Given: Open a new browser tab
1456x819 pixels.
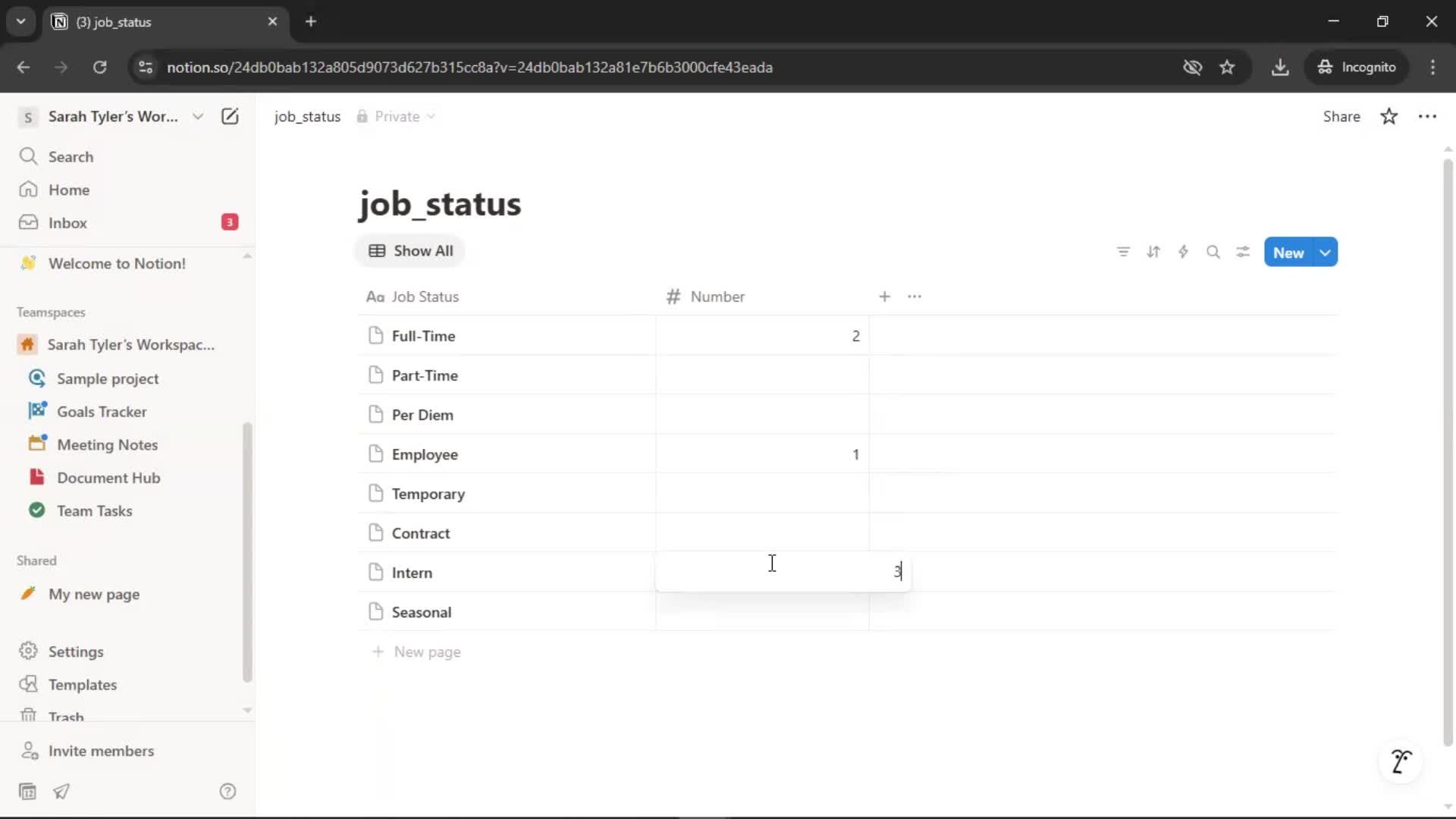Looking at the screenshot, I should 310,21.
